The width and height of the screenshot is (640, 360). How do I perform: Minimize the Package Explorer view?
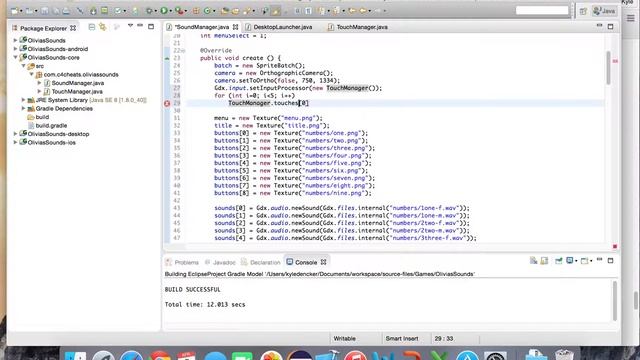tap(140, 26)
